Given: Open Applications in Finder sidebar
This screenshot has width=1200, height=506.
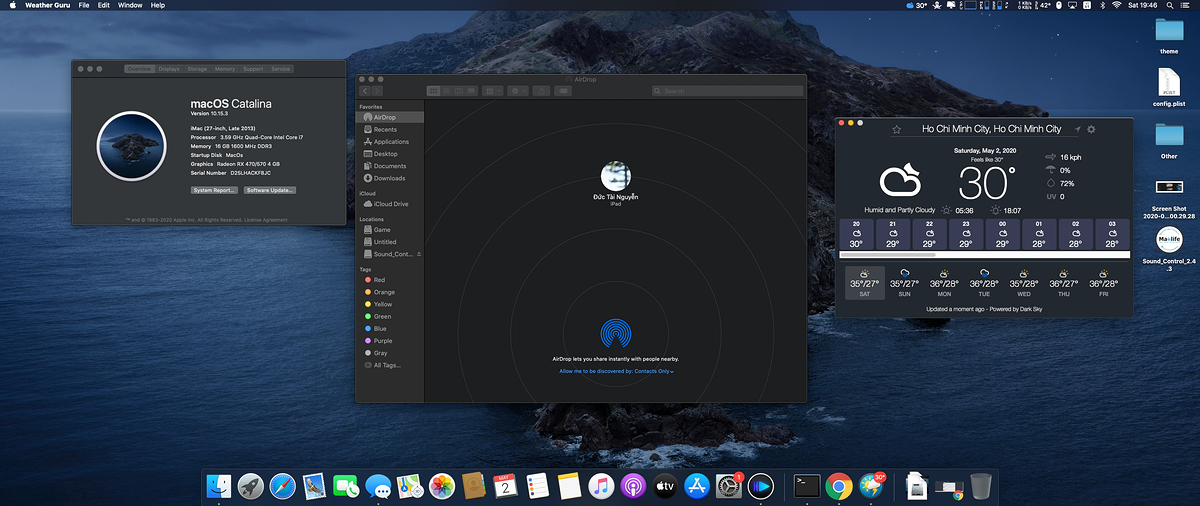Looking at the screenshot, I should (x=391, y=142).
